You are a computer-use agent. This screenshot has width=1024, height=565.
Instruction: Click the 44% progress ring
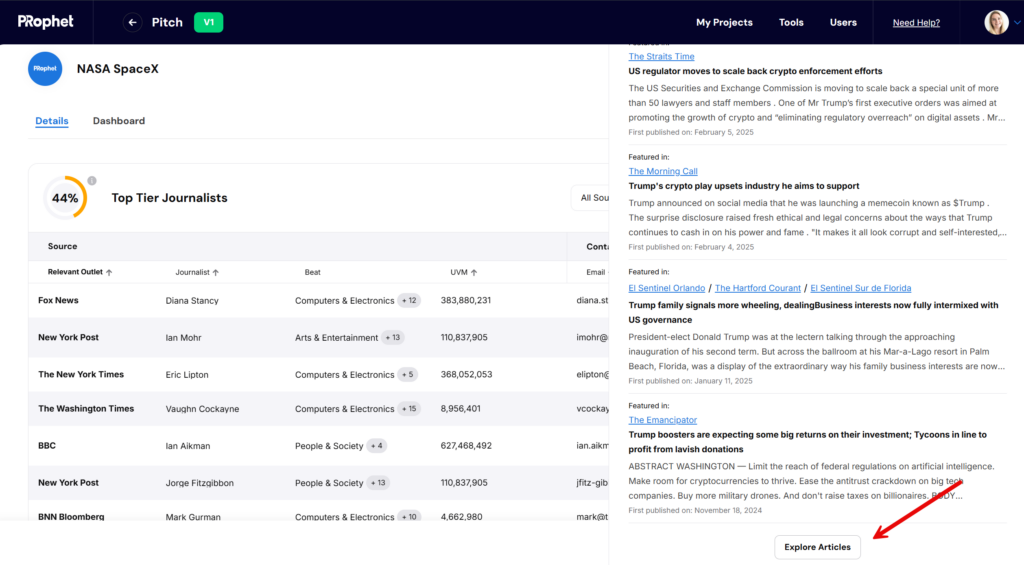pos(65,197)
